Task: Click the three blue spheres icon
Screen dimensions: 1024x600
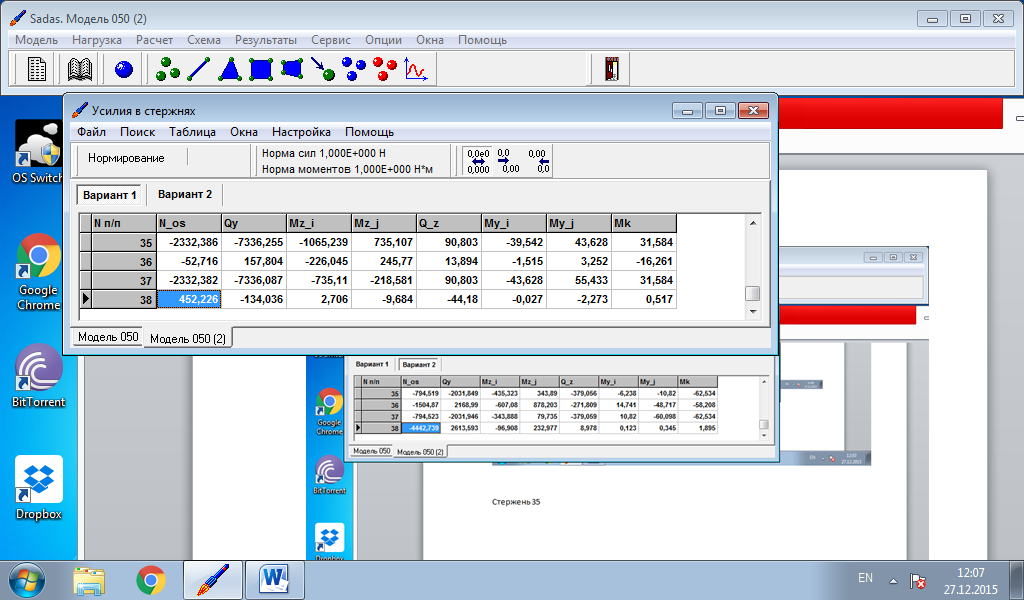Action: point(354,69)
